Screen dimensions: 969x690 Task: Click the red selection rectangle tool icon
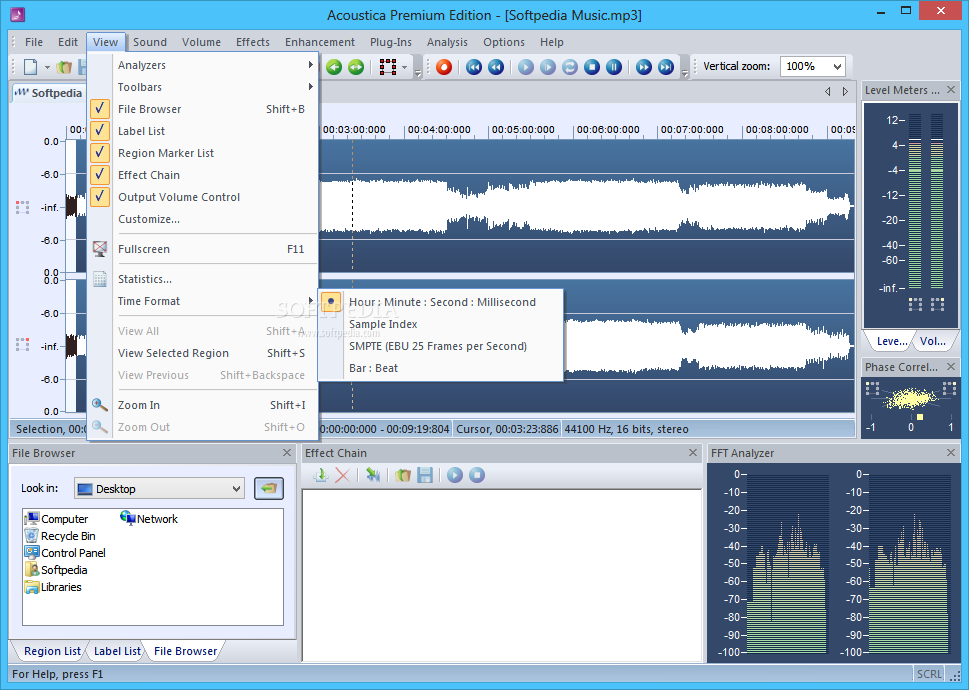pyautogui.click(x=388, y=67)
